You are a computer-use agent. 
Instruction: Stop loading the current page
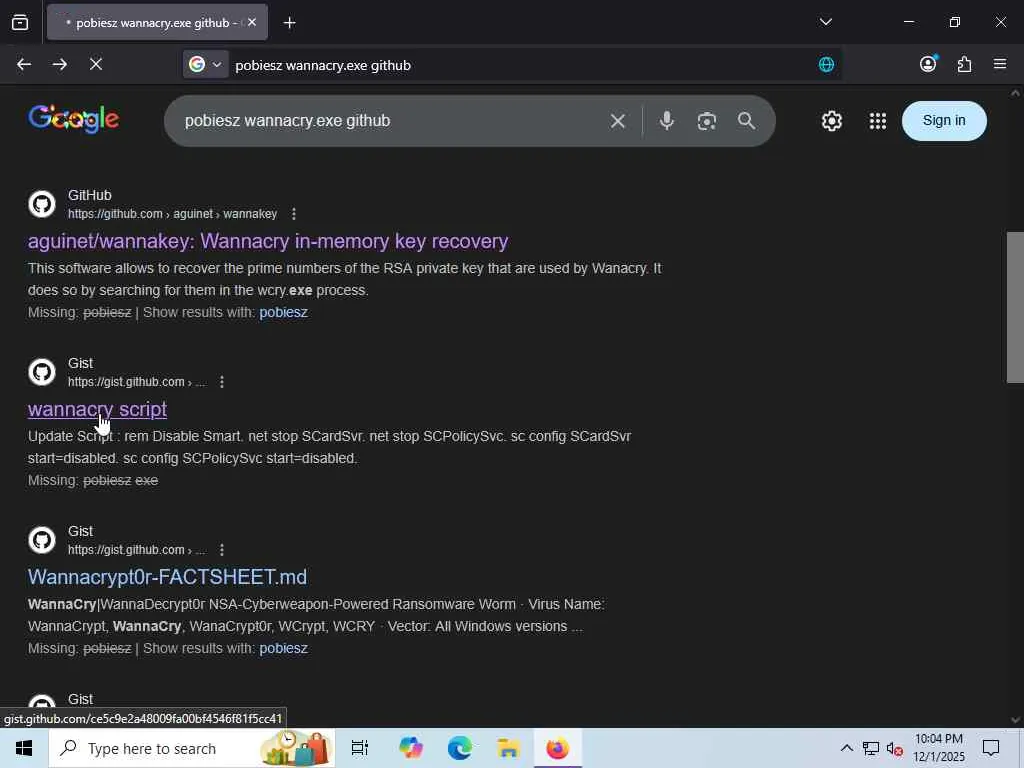point(95,64)
